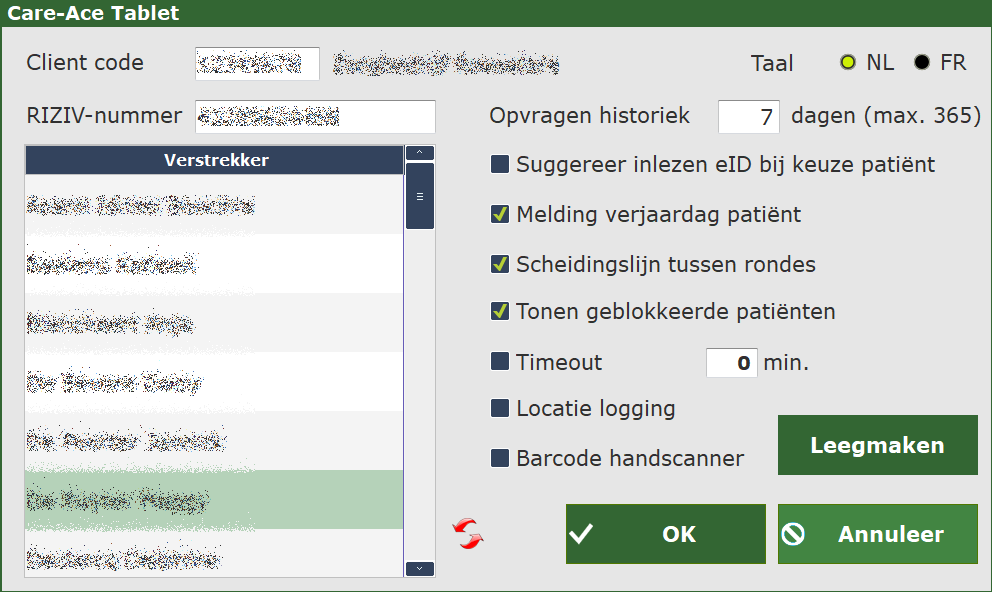992x592 pixels.
Task: Click the red refresh arrows icon
Action: [467, 534]
